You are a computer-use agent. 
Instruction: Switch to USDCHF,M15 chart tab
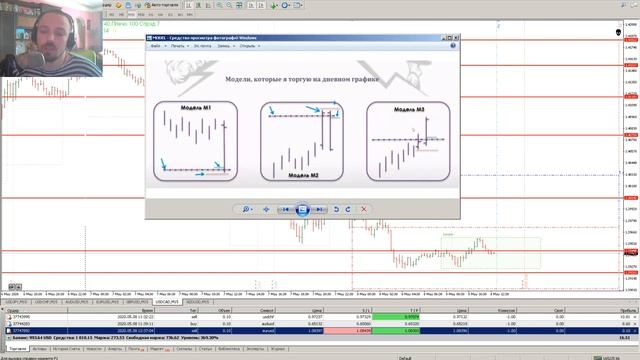pos(46,302)
